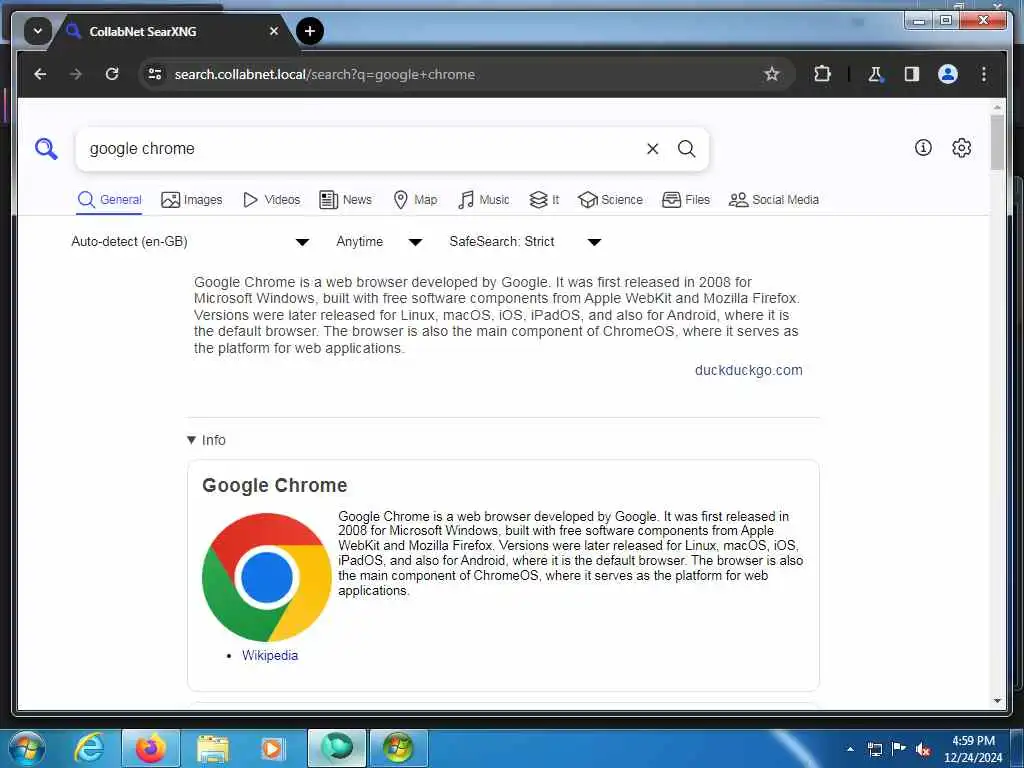Open the Wikipedia link
Viewport: 1024px width, 768px height.
click(270, 655)
